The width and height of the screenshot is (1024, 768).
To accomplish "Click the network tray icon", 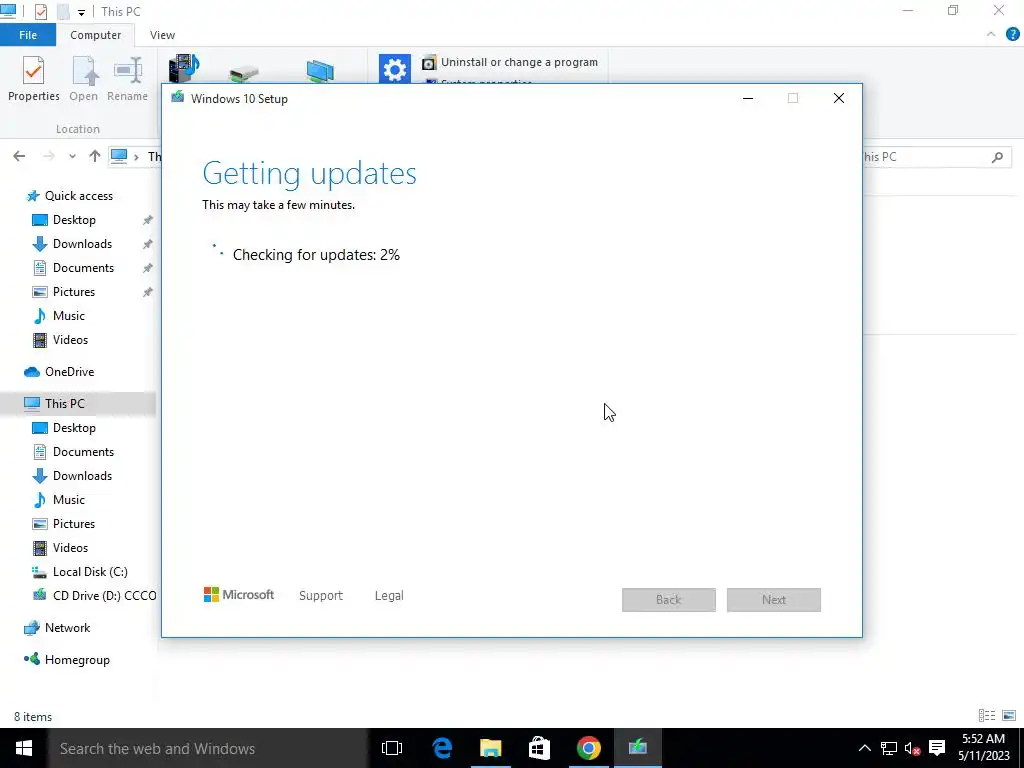I will 889,748.
